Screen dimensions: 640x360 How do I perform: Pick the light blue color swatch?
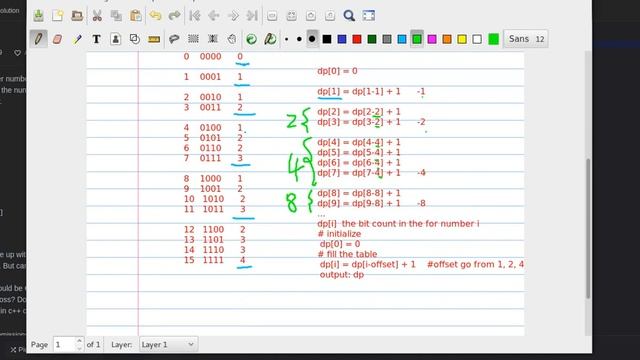[402, 39]
